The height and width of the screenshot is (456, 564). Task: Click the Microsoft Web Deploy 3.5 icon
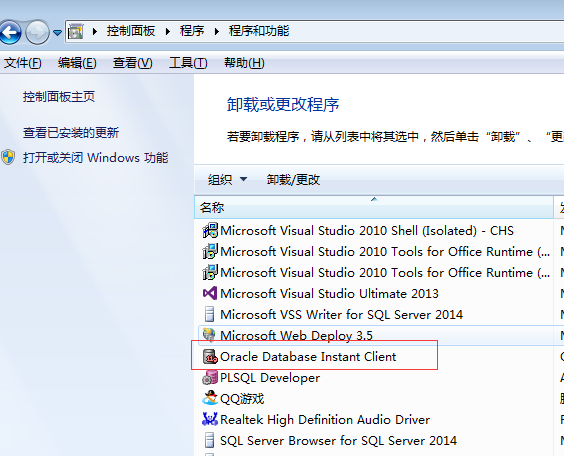tap(209, 335)
